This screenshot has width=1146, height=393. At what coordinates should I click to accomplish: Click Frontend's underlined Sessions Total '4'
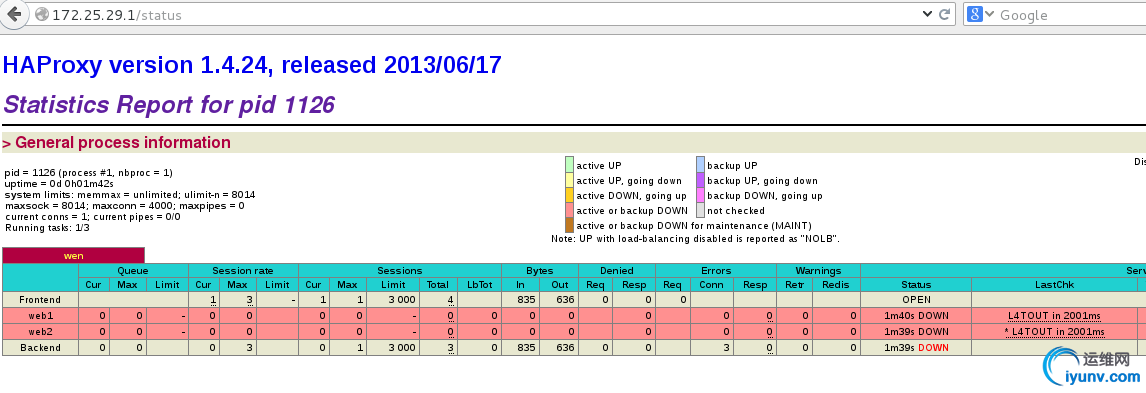[x=451, y=299]
